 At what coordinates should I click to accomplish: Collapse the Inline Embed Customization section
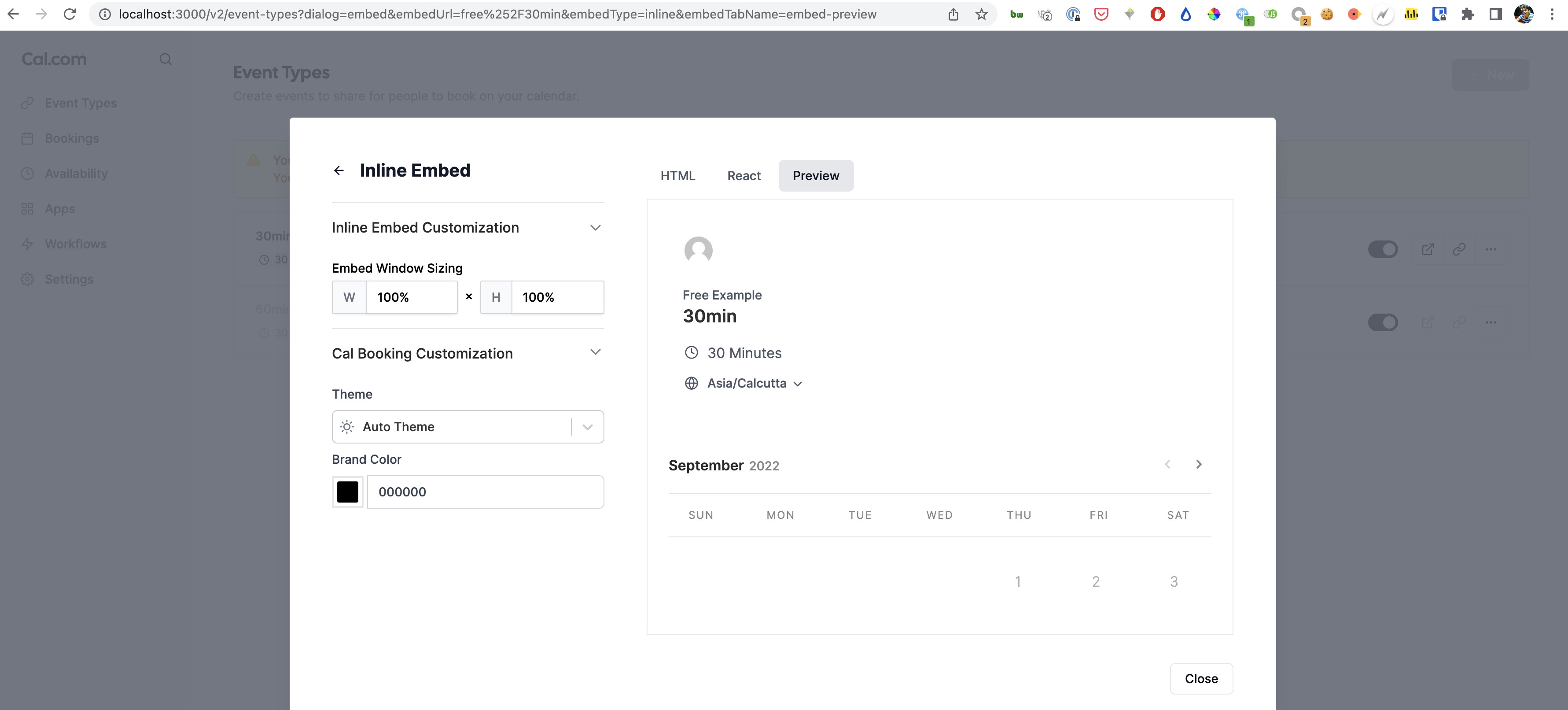[595, 227]
